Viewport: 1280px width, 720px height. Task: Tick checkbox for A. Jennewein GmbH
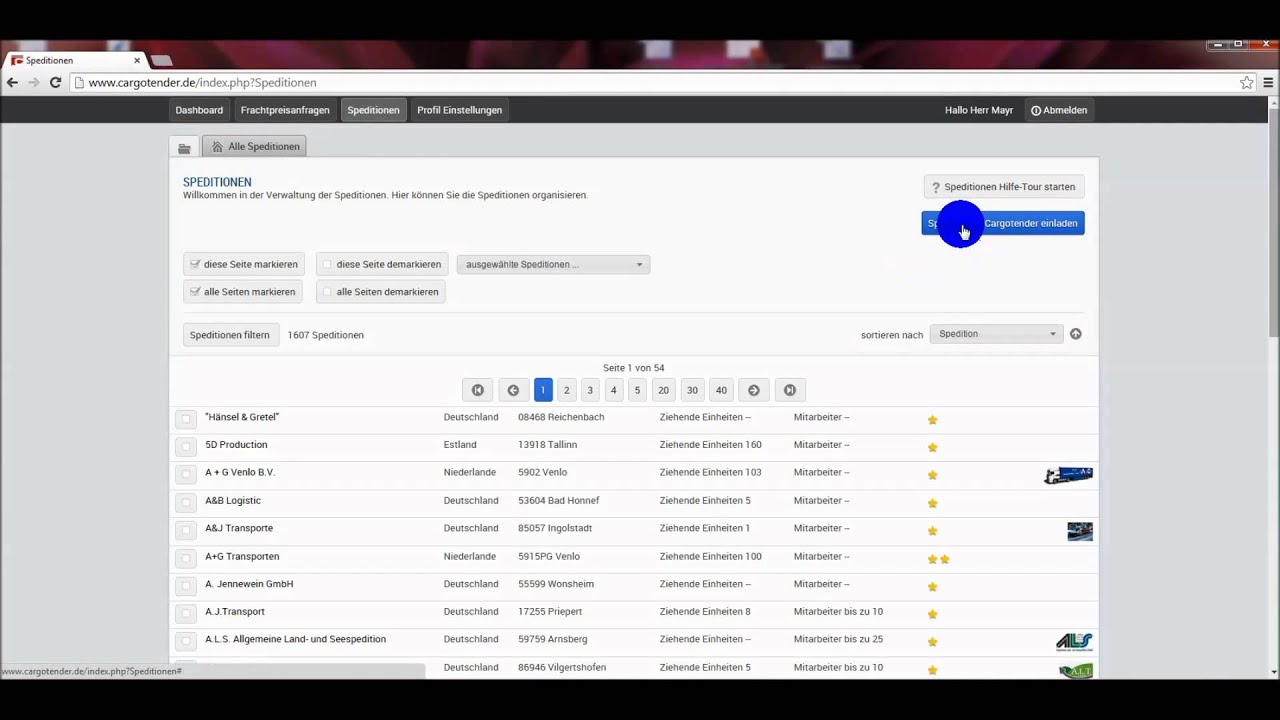click(x=186, y=585)
